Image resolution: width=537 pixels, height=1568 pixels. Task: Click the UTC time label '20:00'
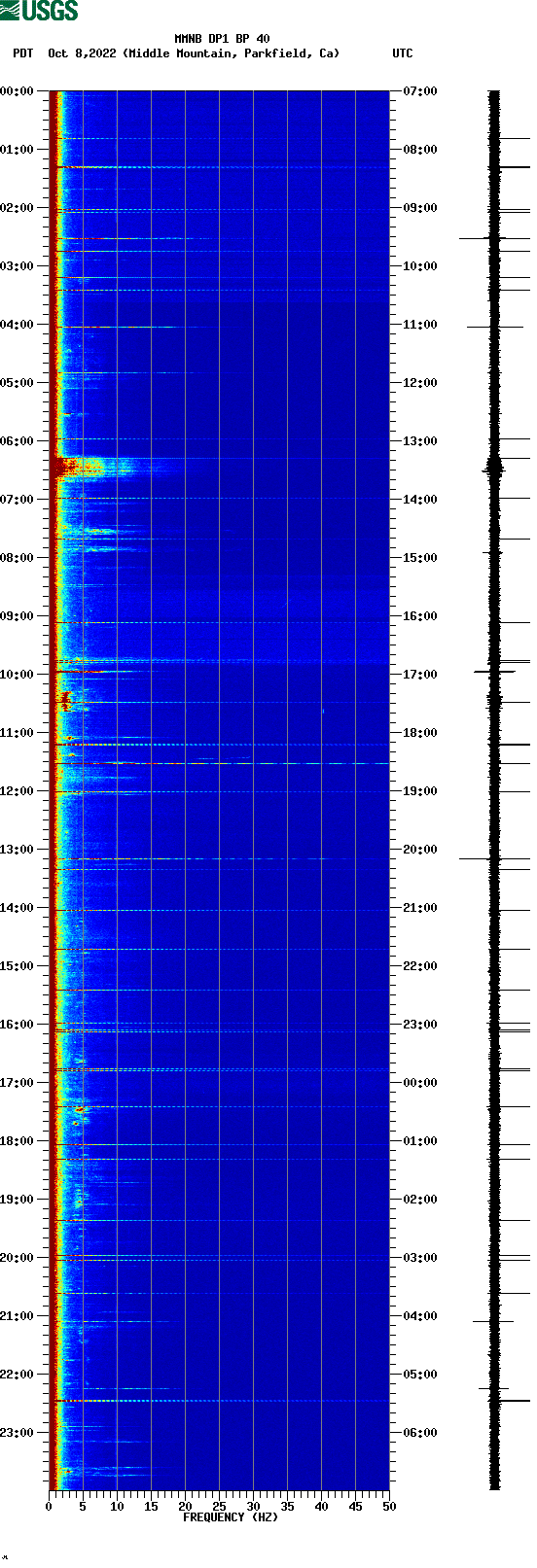click(420, 850)
